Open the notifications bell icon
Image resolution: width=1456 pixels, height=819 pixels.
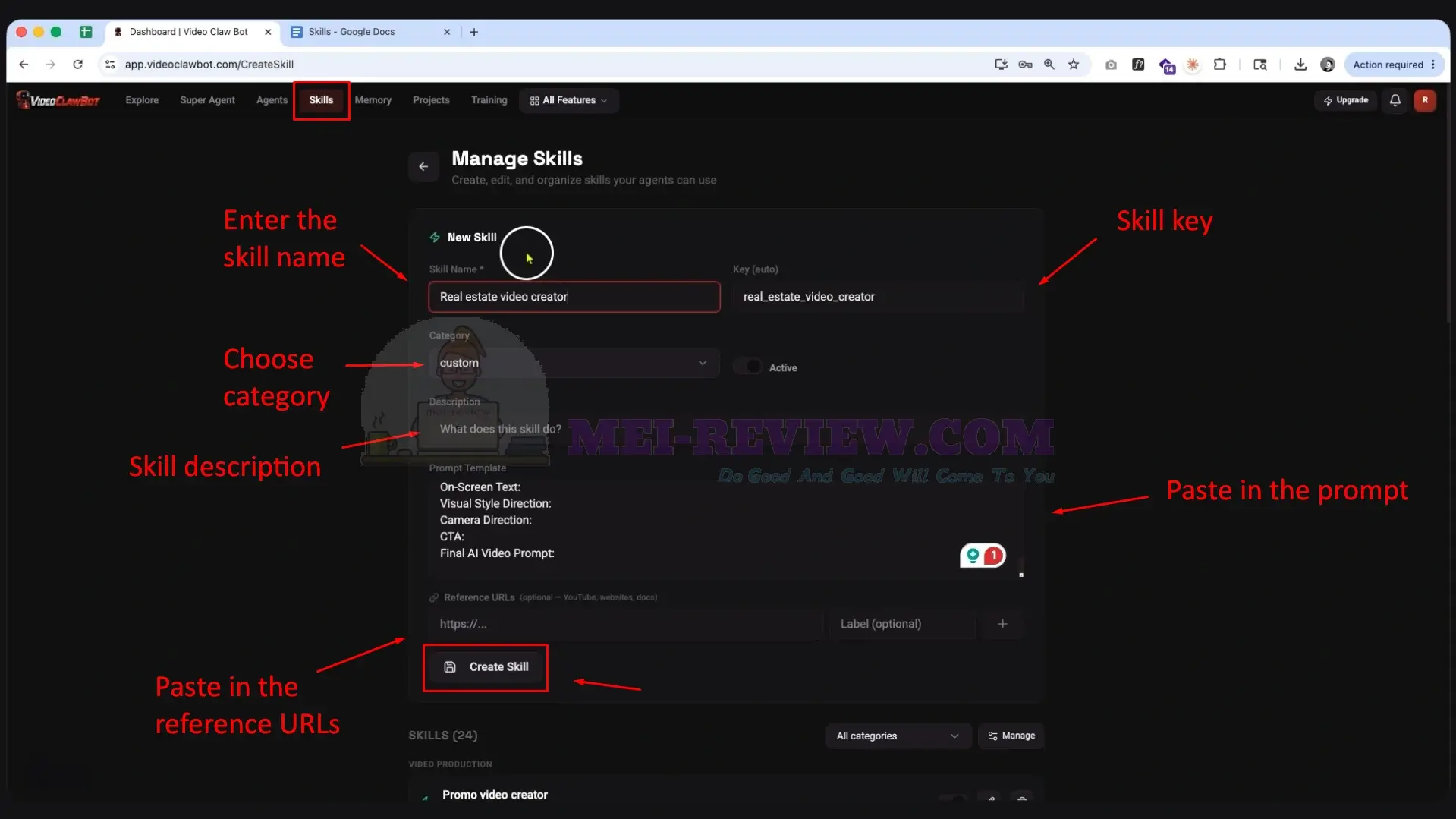pyautogui.click(x=1395, y=100)
